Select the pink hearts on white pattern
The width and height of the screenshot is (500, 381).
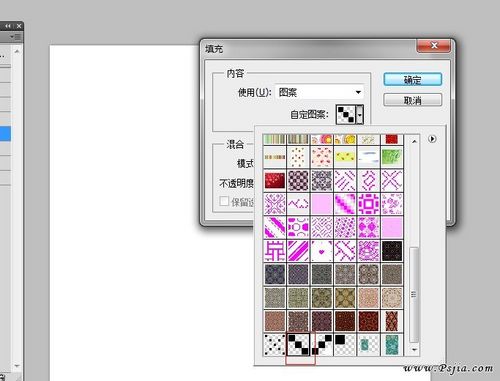click(322, 157)
